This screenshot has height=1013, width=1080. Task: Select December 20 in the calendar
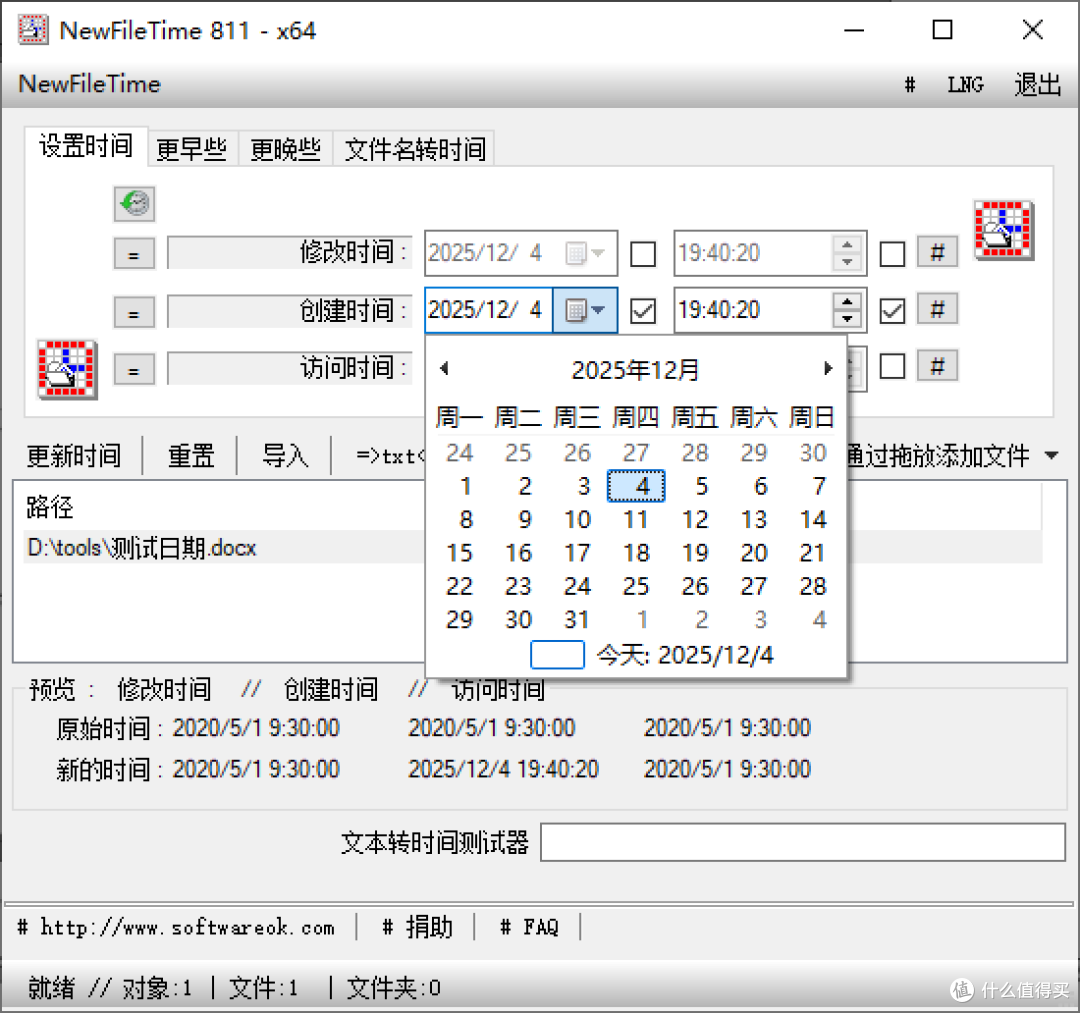tap(754, 553)
